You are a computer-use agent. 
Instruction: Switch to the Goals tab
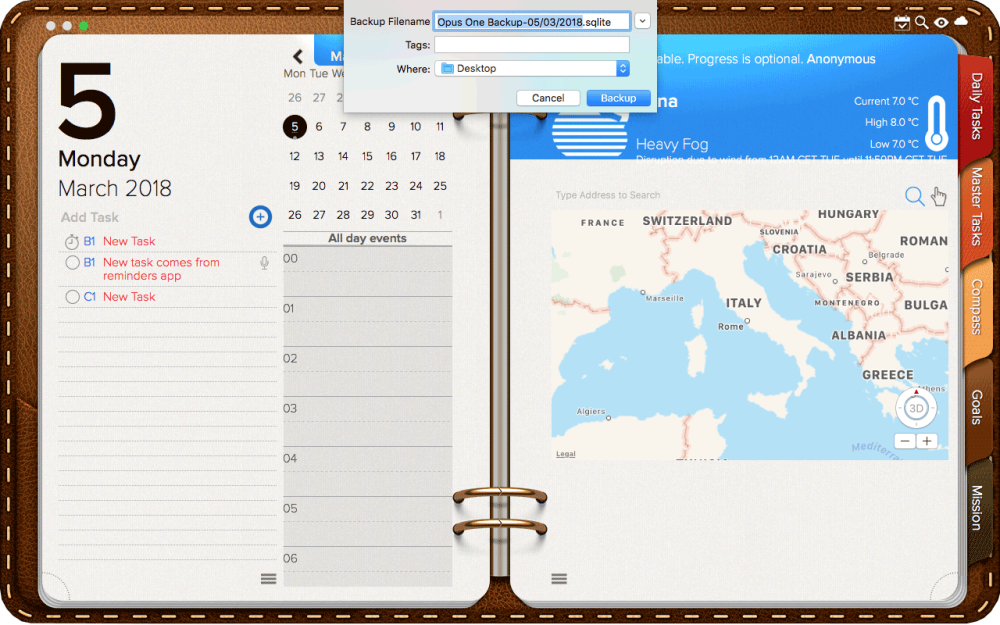click(x=976, y=408)
